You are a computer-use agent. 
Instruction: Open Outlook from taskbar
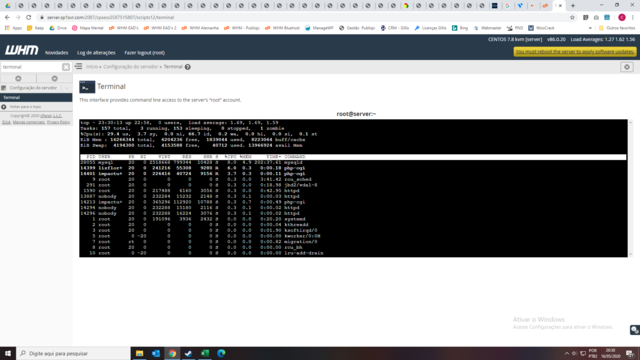point(156,353)
